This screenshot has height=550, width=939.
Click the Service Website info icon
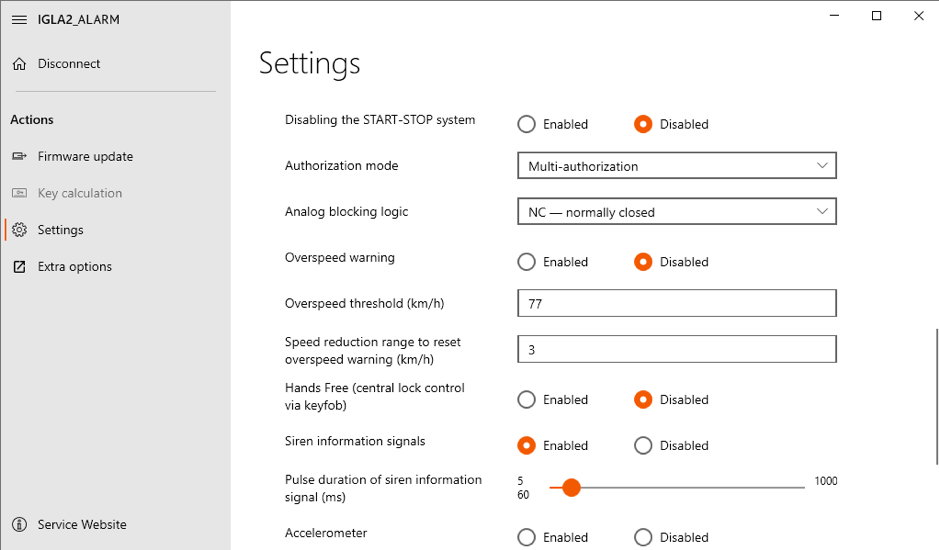point(19,525)
